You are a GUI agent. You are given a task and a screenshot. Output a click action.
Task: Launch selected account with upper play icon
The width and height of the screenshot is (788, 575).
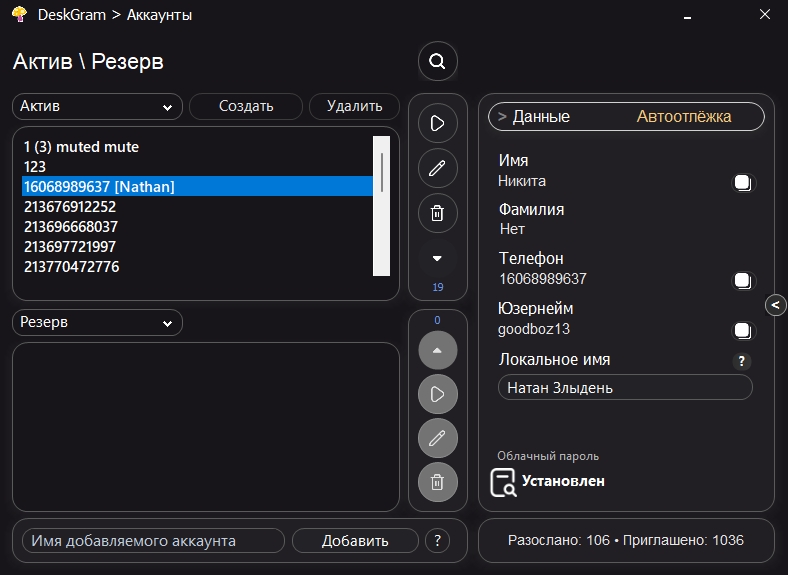pyautogui.click(x=437, y=123)
